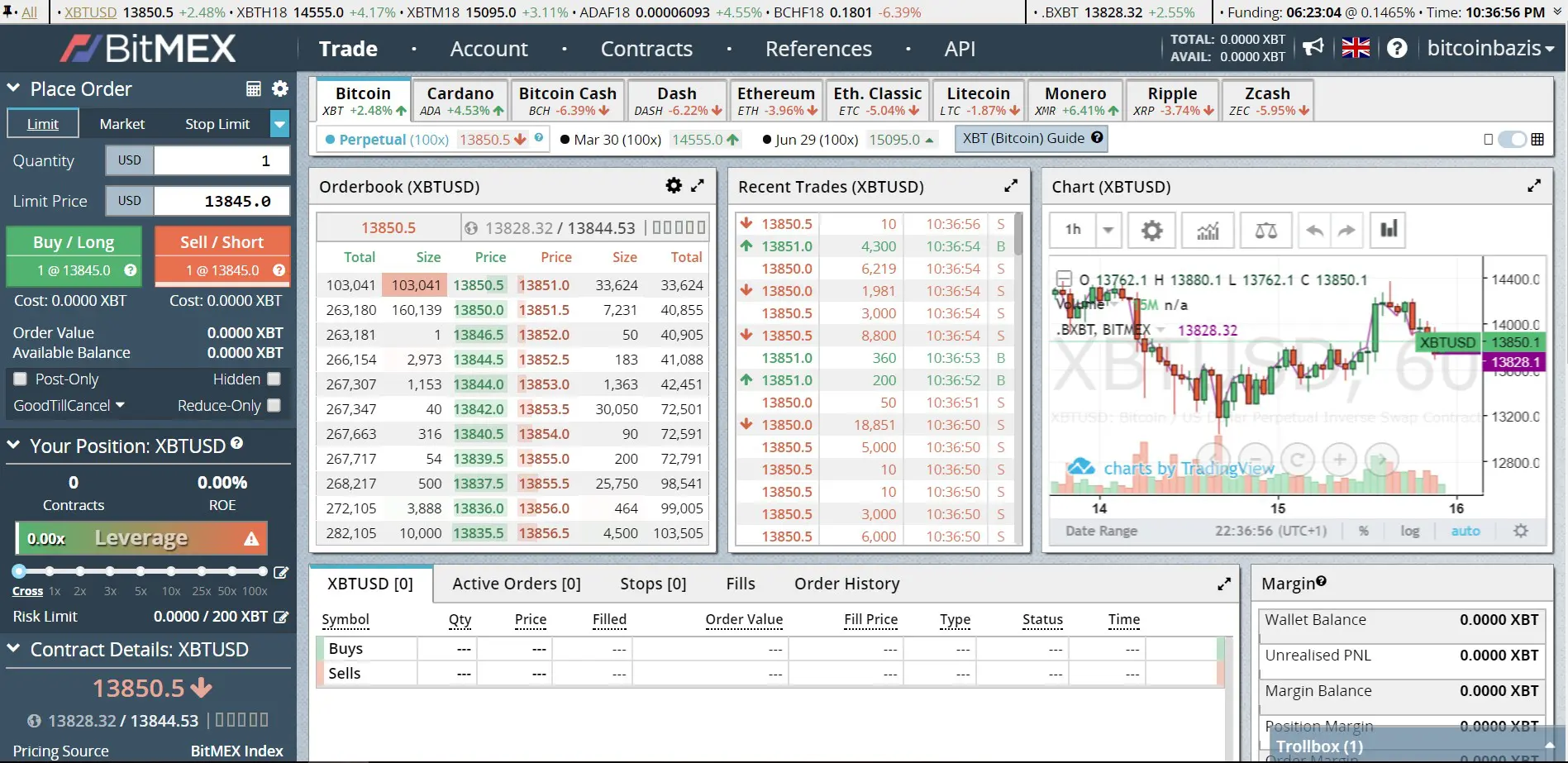This screenshot has height=763, width=1568.
Task: Toggle chart percent scale
Action: pos(1364,531)
